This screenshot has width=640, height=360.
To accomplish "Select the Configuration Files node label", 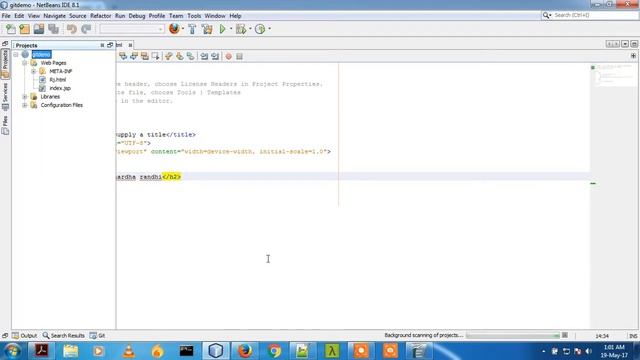I will [62, 105].
